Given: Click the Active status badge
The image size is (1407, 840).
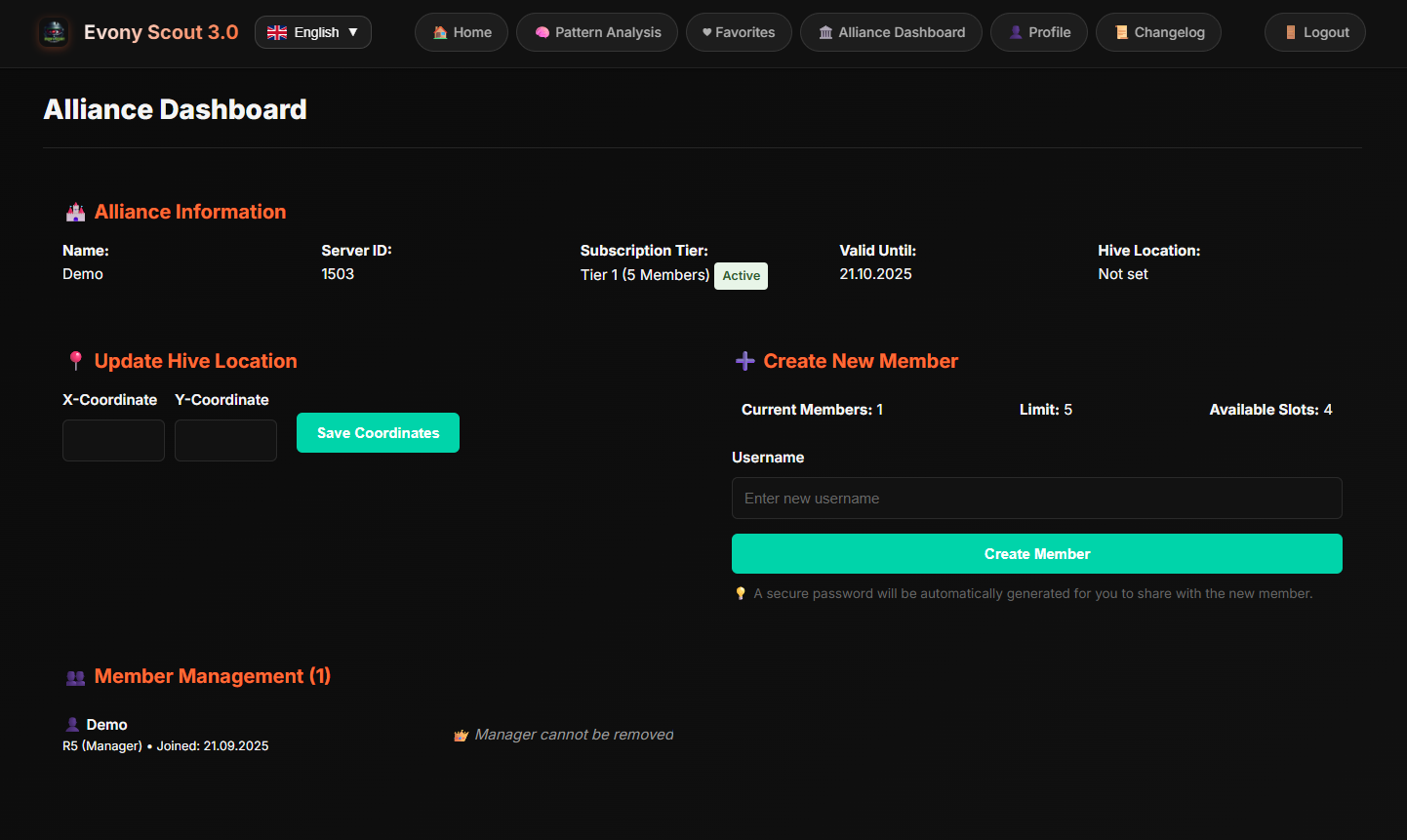Looking at the screenshot, I should tap(741, 275).
